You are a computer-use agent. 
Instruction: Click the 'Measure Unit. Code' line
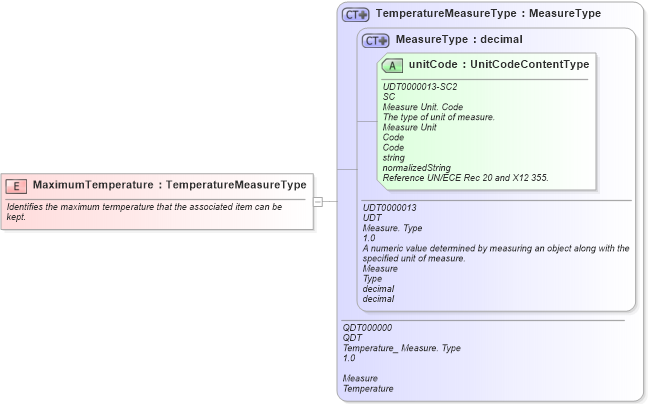pyautogui.click(x=423, y=107)
